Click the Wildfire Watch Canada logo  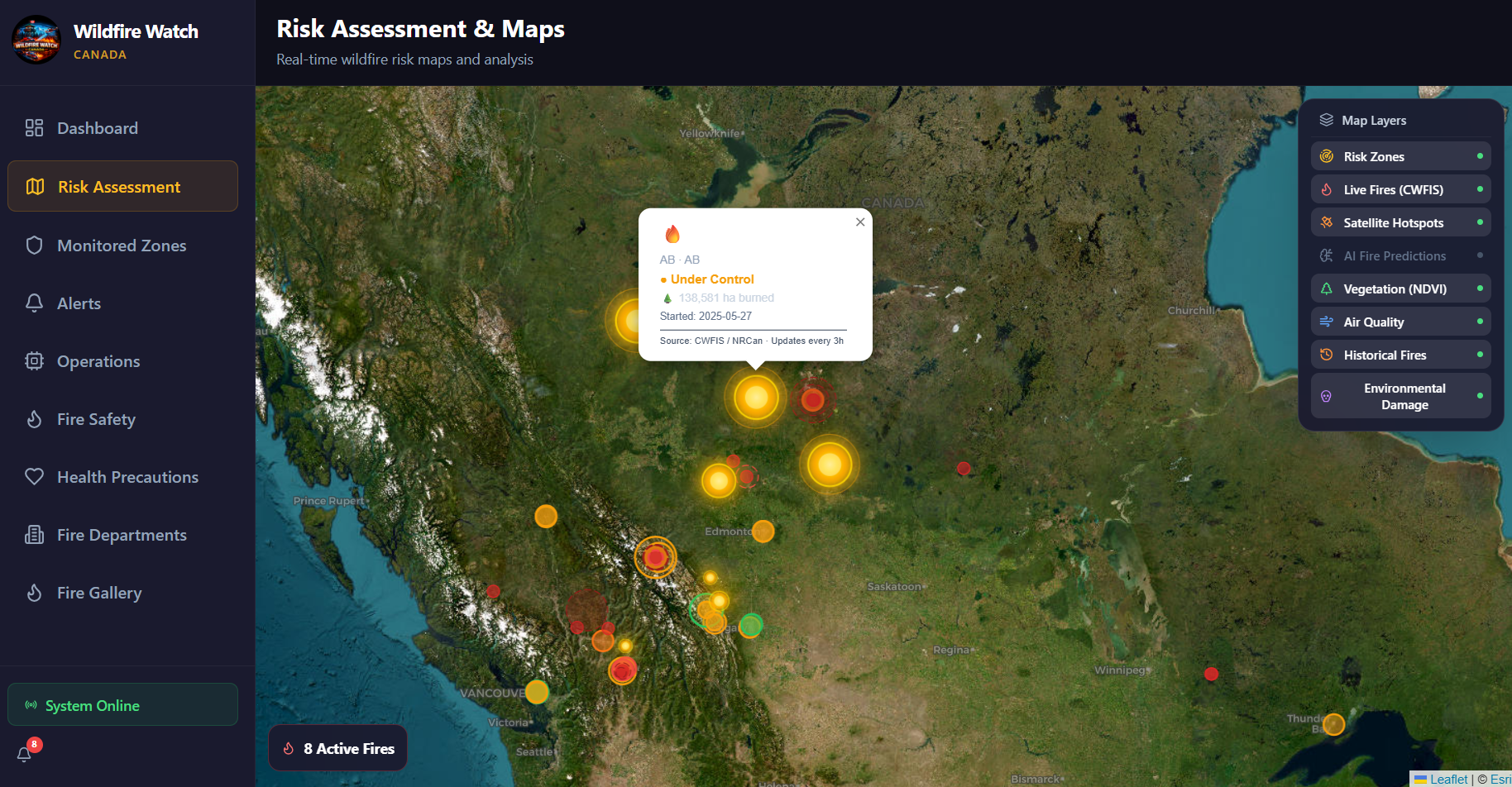point(36,41)
